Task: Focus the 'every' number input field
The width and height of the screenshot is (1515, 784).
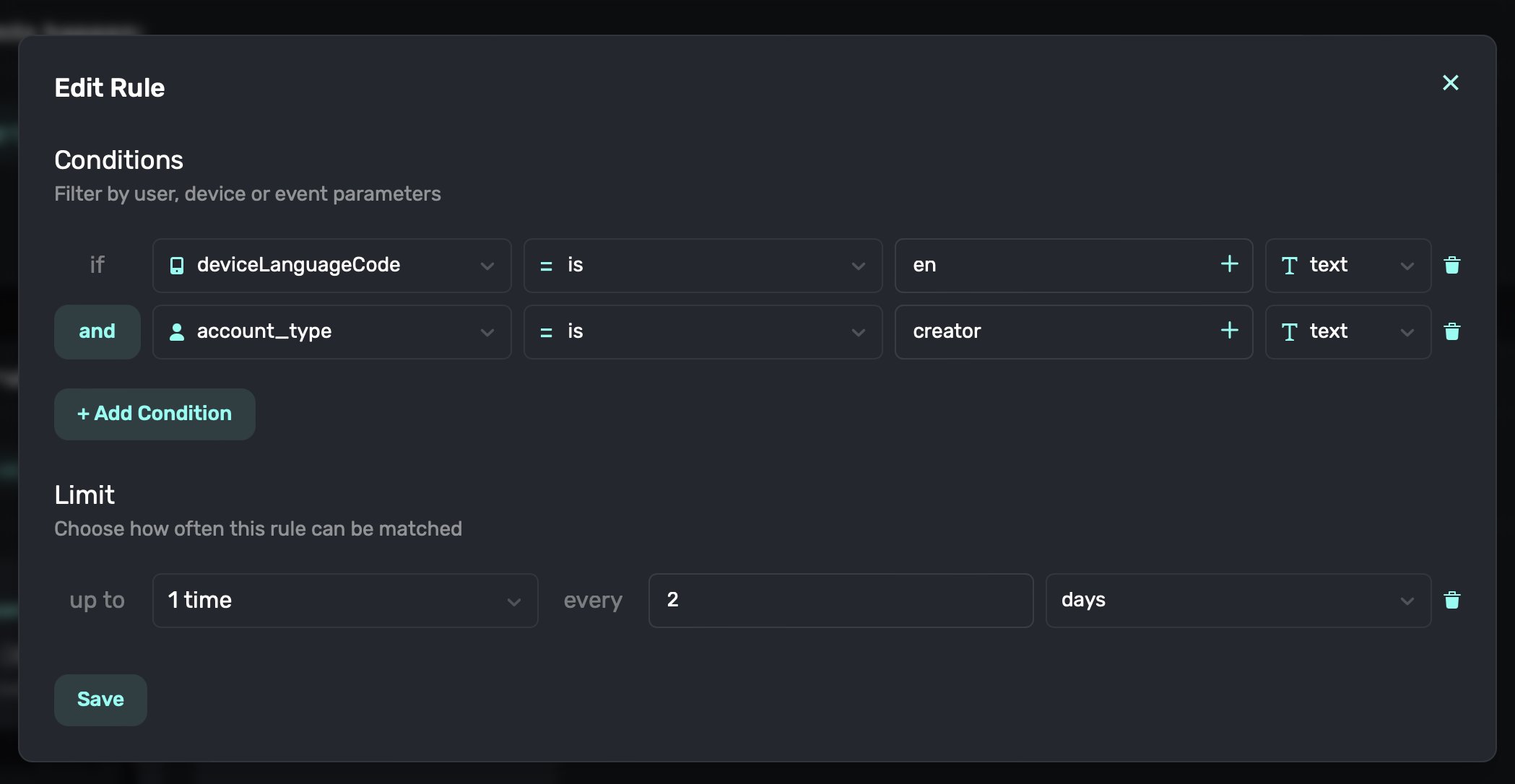Action: 840,600
